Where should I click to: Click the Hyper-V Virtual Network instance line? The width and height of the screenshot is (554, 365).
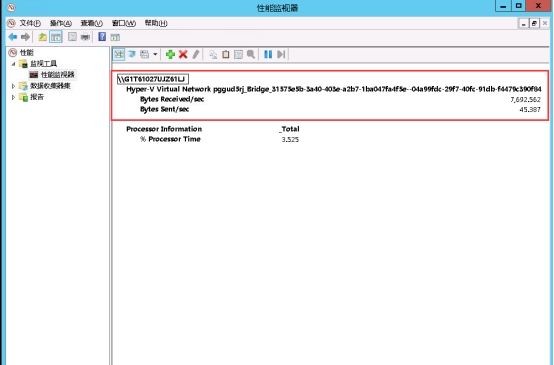(x=334, y=89)
